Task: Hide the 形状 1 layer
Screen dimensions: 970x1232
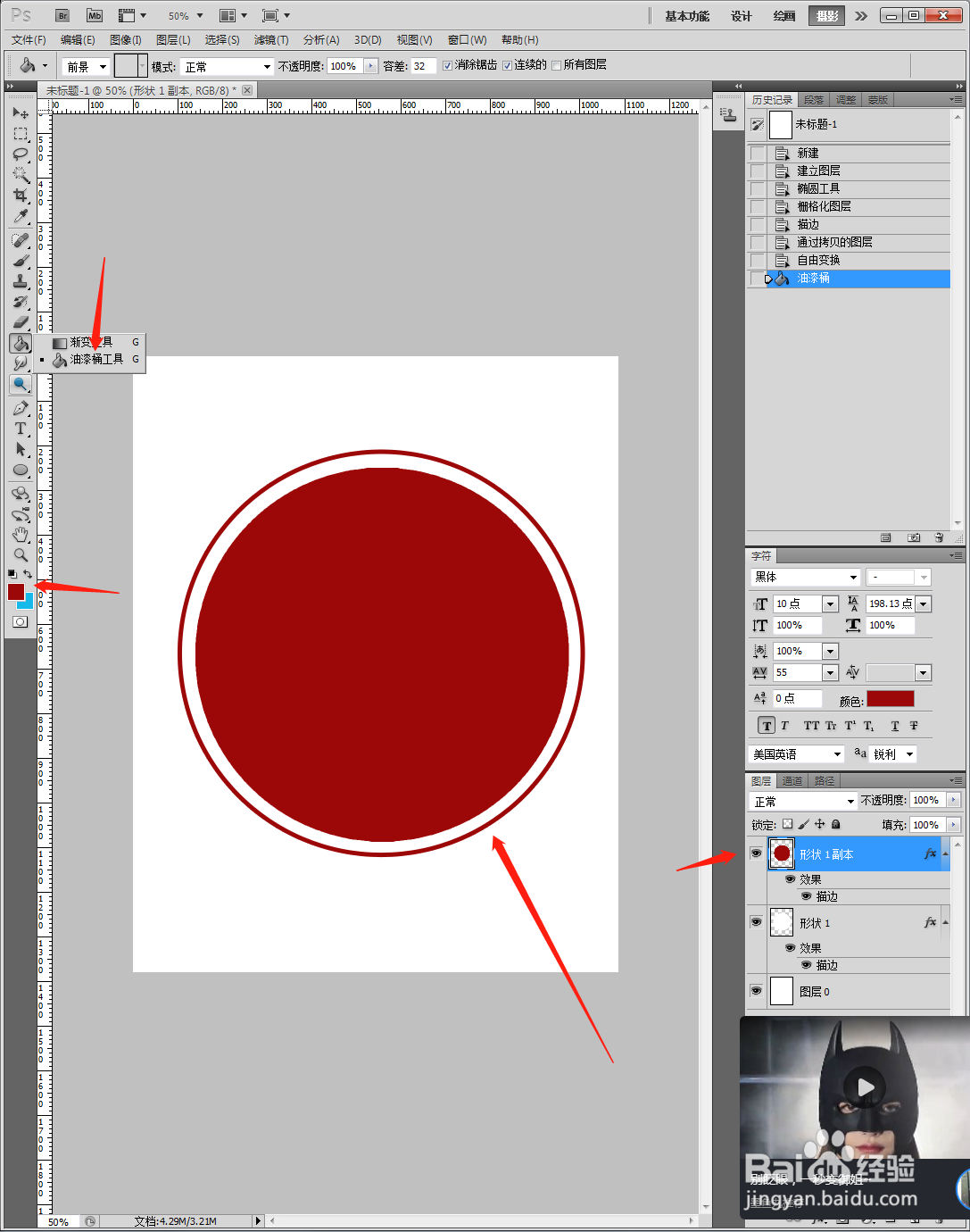Action: pyautogui.click(x=756, y=922)
